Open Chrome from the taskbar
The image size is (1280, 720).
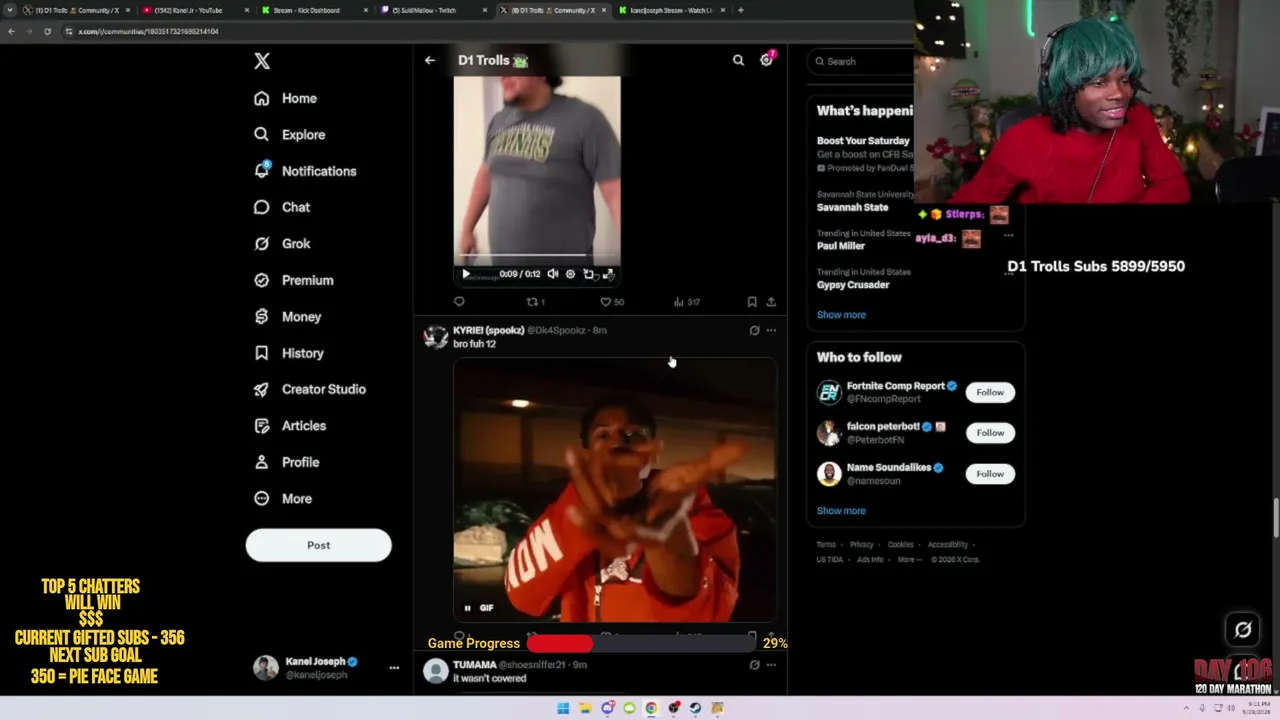point(651,708)
